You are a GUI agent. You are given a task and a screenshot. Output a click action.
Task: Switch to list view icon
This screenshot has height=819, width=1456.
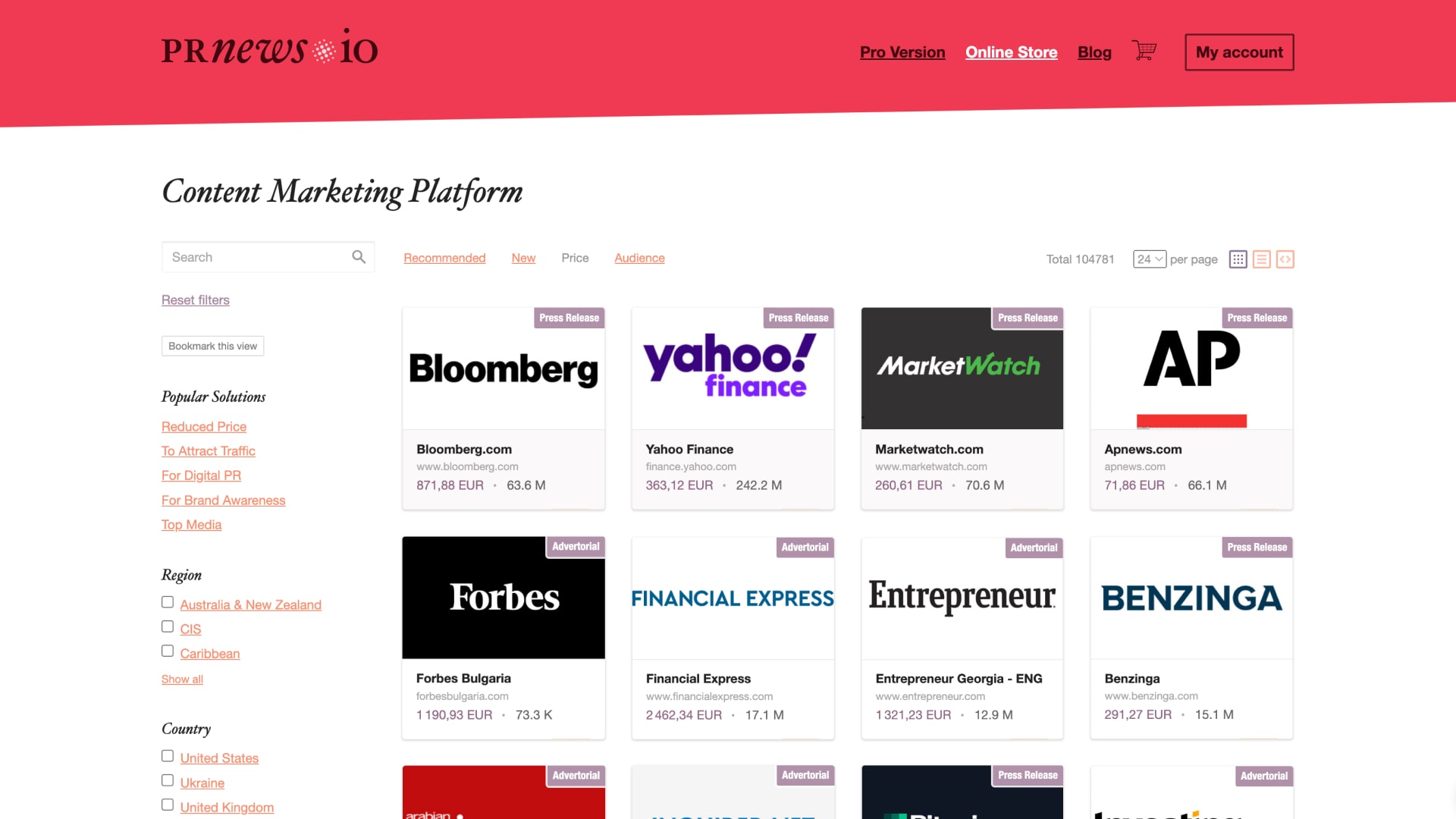[x=1261, y=259]
